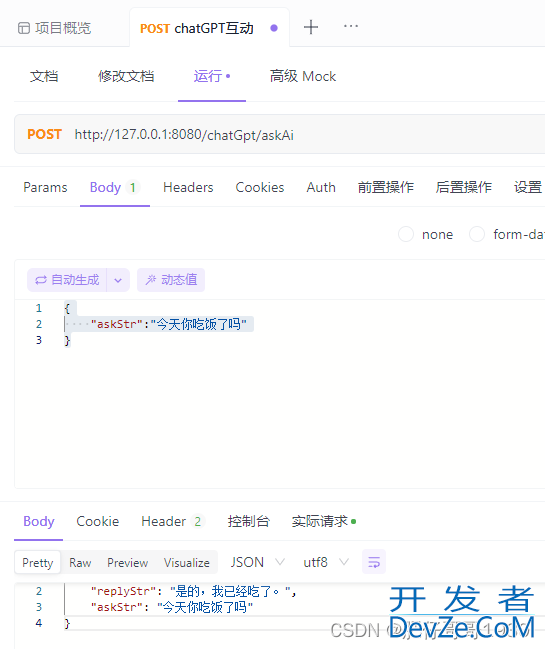Open the JSON format dropdown

(257, 562)
